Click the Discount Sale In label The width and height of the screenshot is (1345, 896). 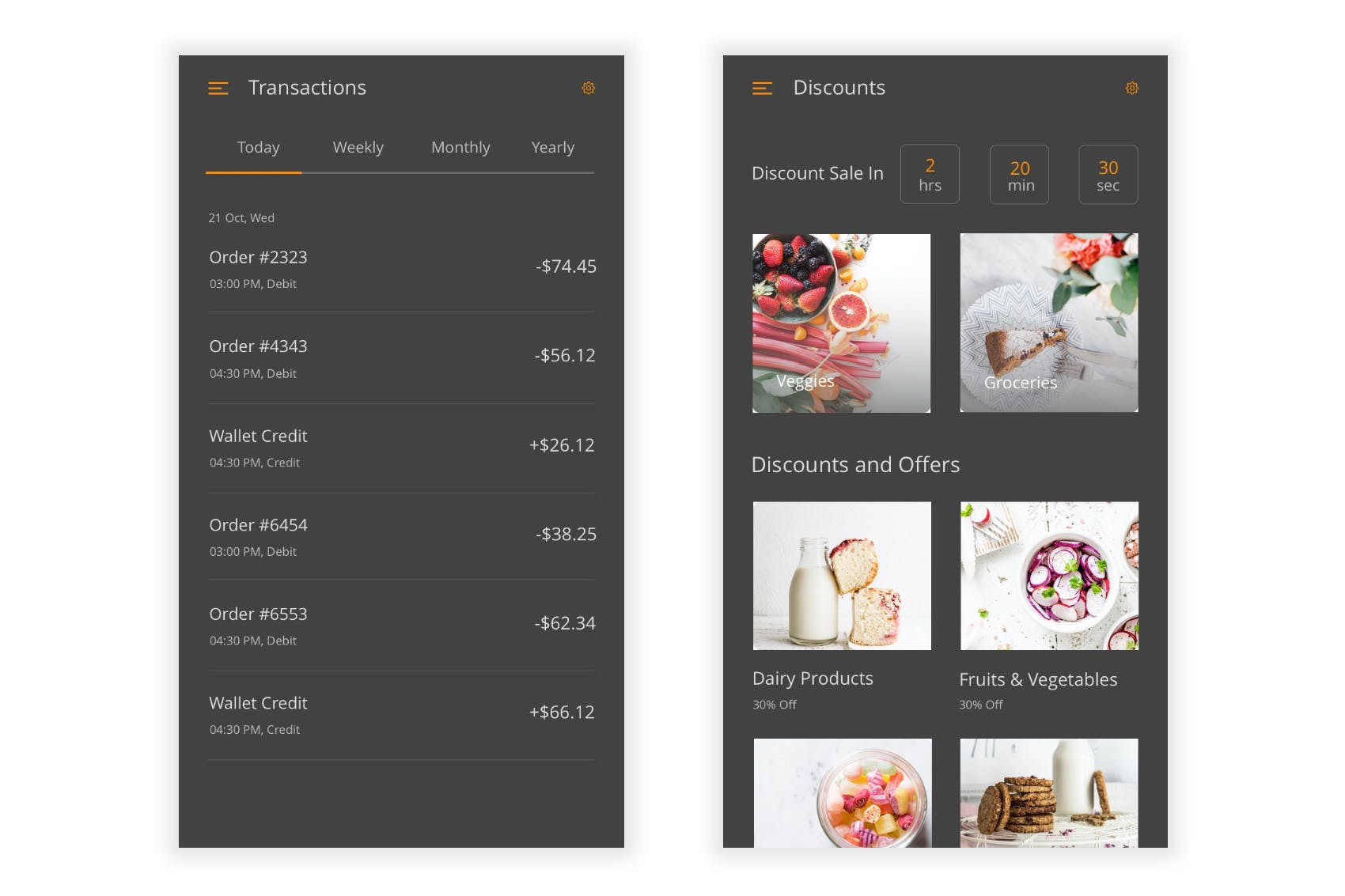(817, 174)
